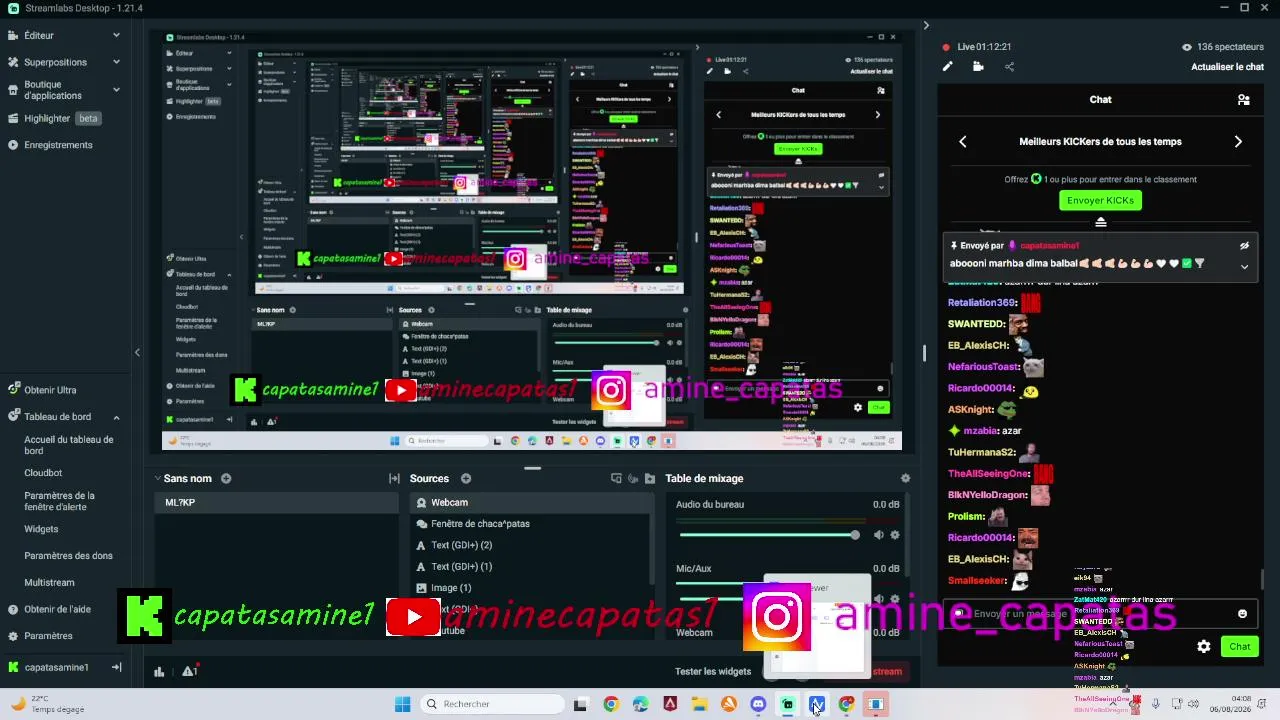
Task: Expand the pinned message chevron
Action: pyautogui.click(x=1245, y=267)
